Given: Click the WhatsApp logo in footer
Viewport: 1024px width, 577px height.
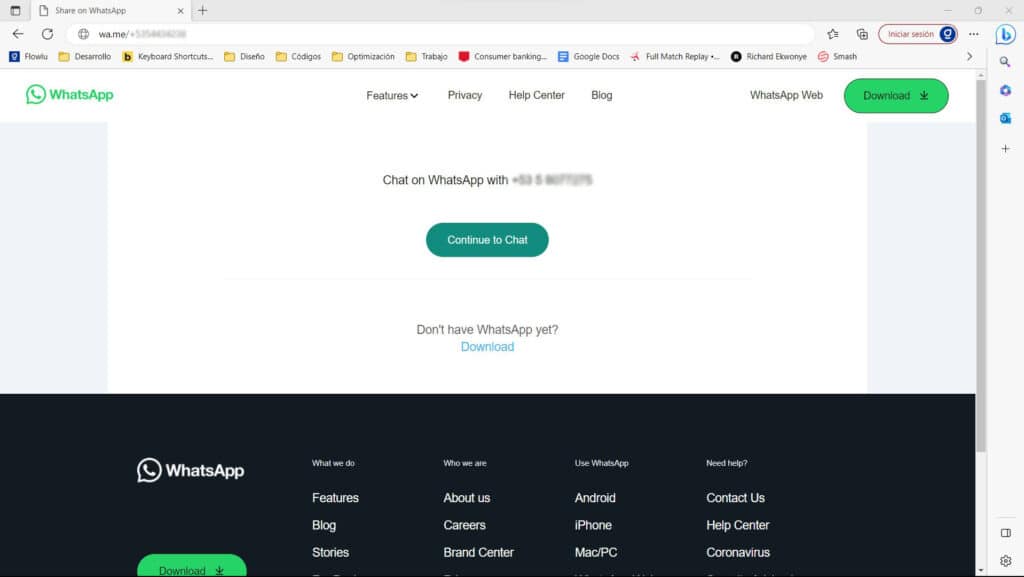Looking at the screenshot, I should click(x=191, y=470).
